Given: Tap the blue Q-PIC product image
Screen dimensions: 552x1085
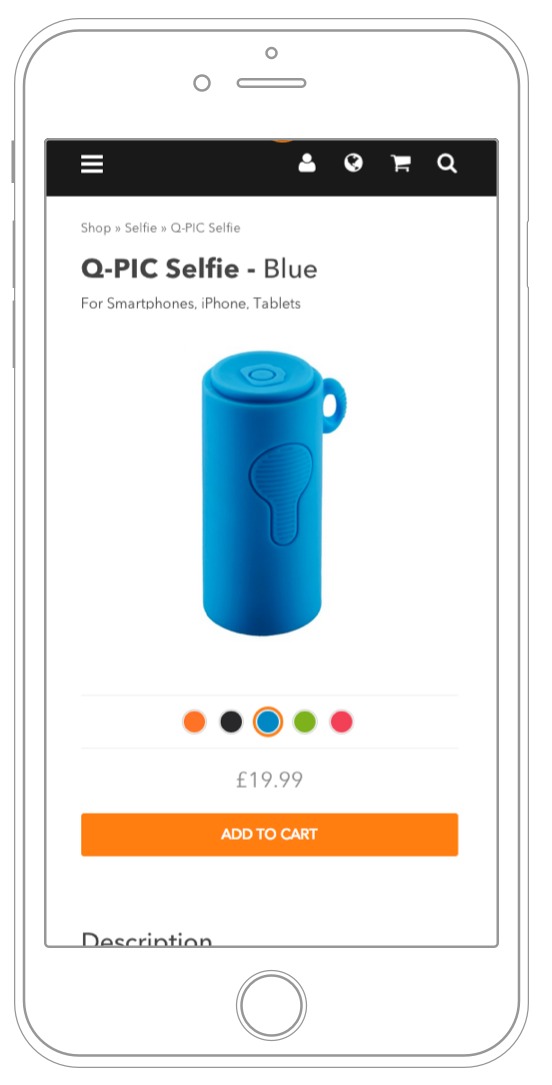Looking at the screenshot, I should pos(273,493).
